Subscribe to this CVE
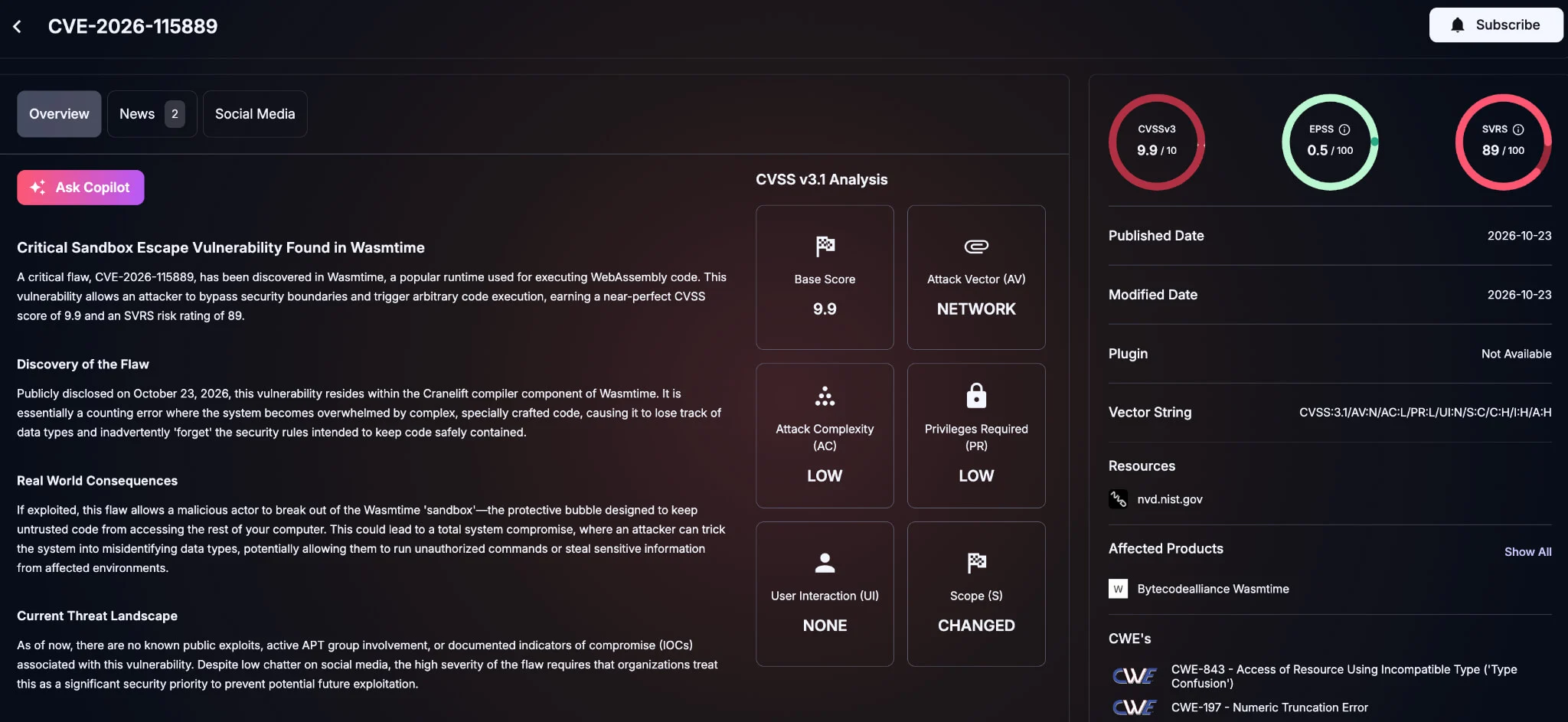The width and height of the screenshot is (1568, 722). (1495, 25)
